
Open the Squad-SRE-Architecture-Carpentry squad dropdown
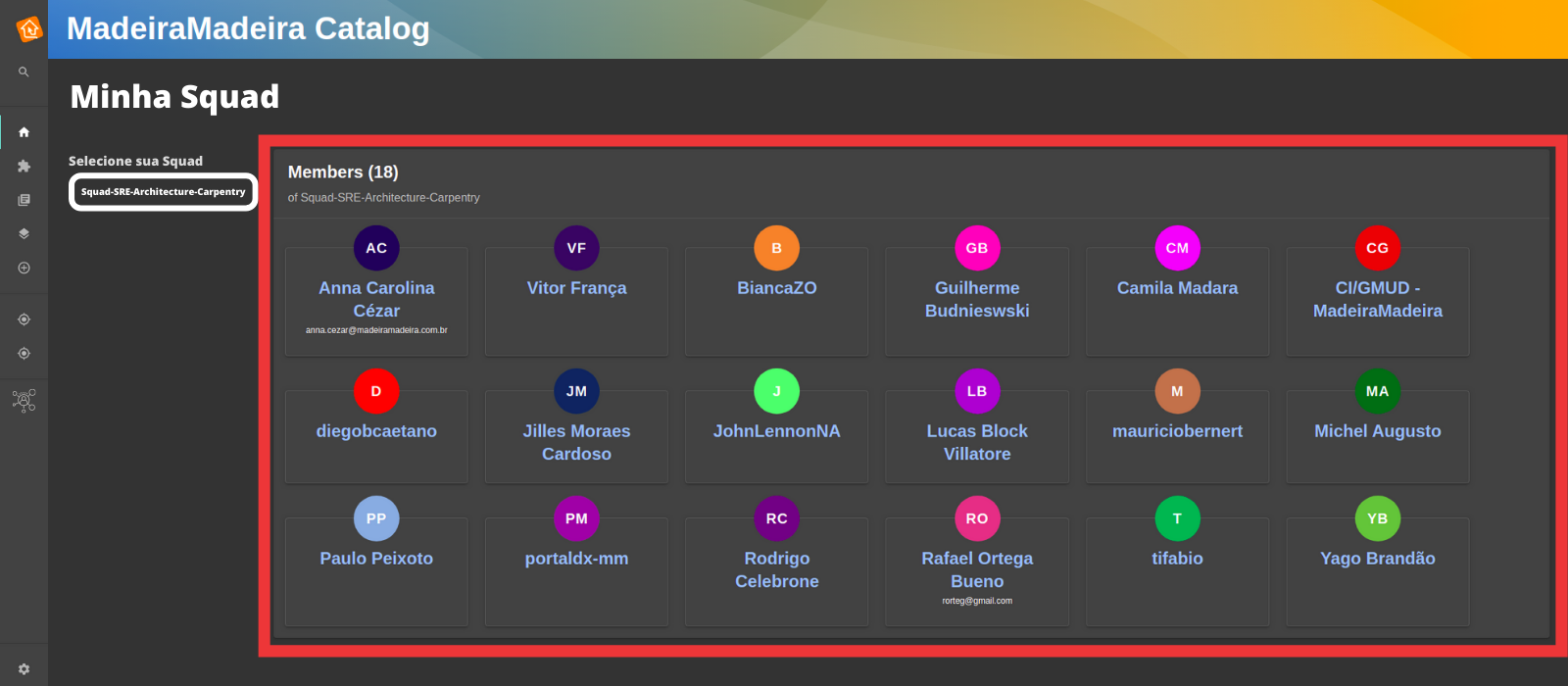(163, 192)
